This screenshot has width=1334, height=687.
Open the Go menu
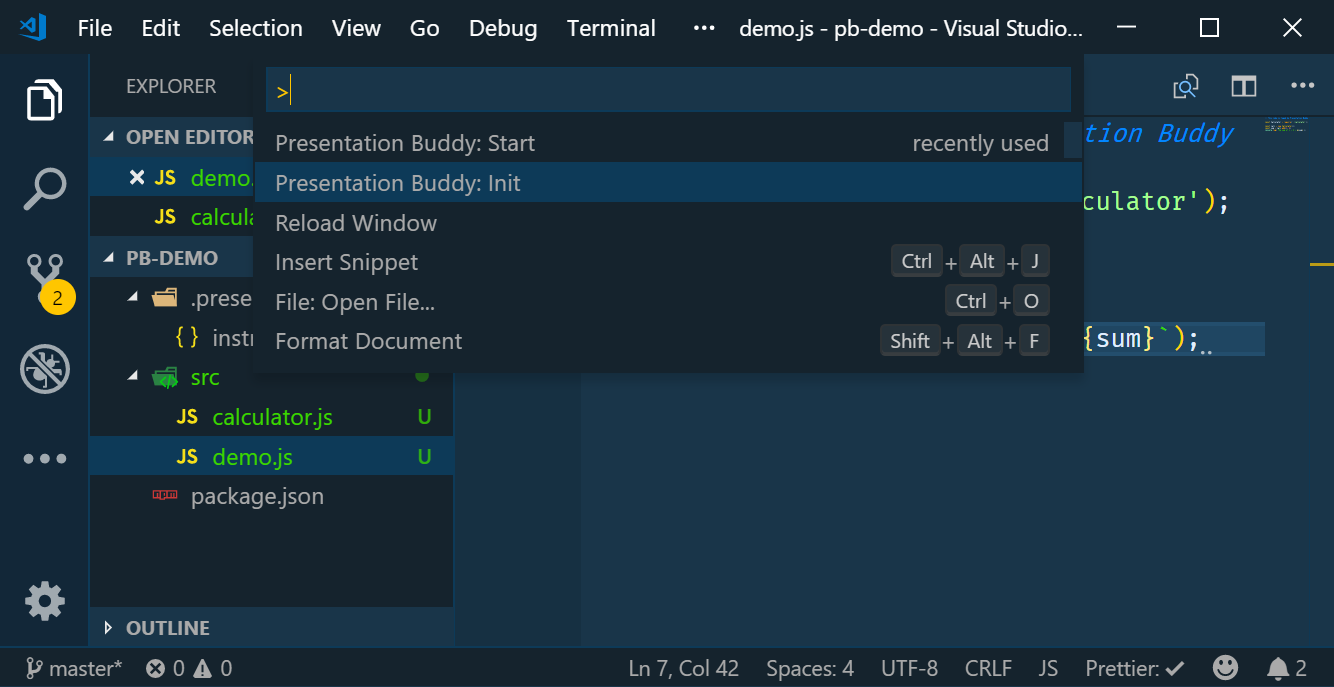point(425,28)
